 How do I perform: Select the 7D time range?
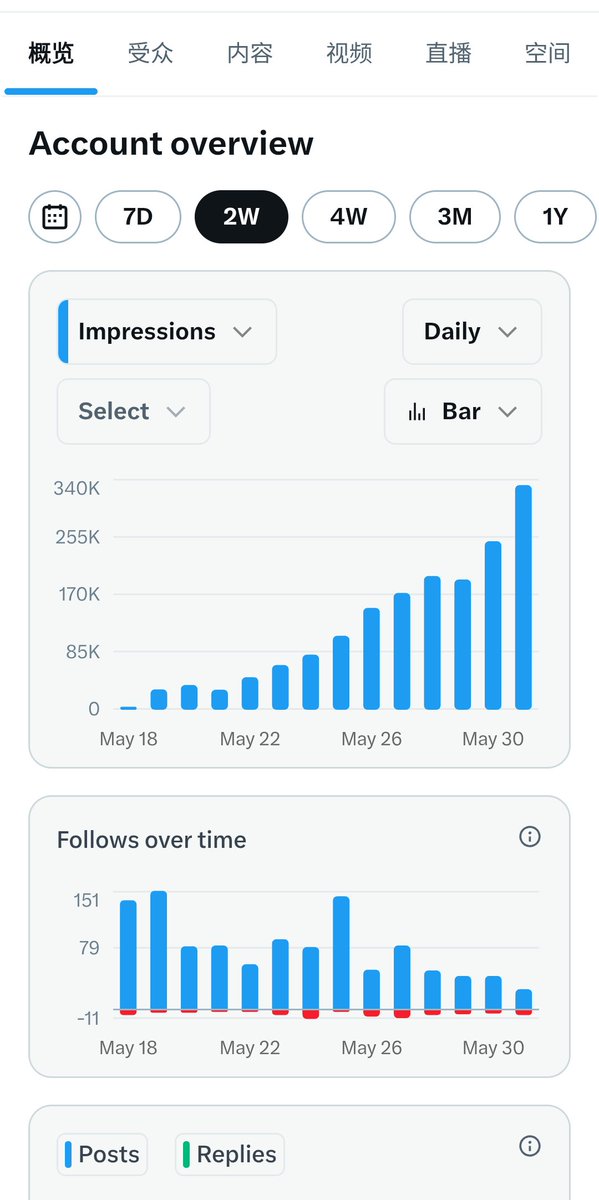coord(138,216)
